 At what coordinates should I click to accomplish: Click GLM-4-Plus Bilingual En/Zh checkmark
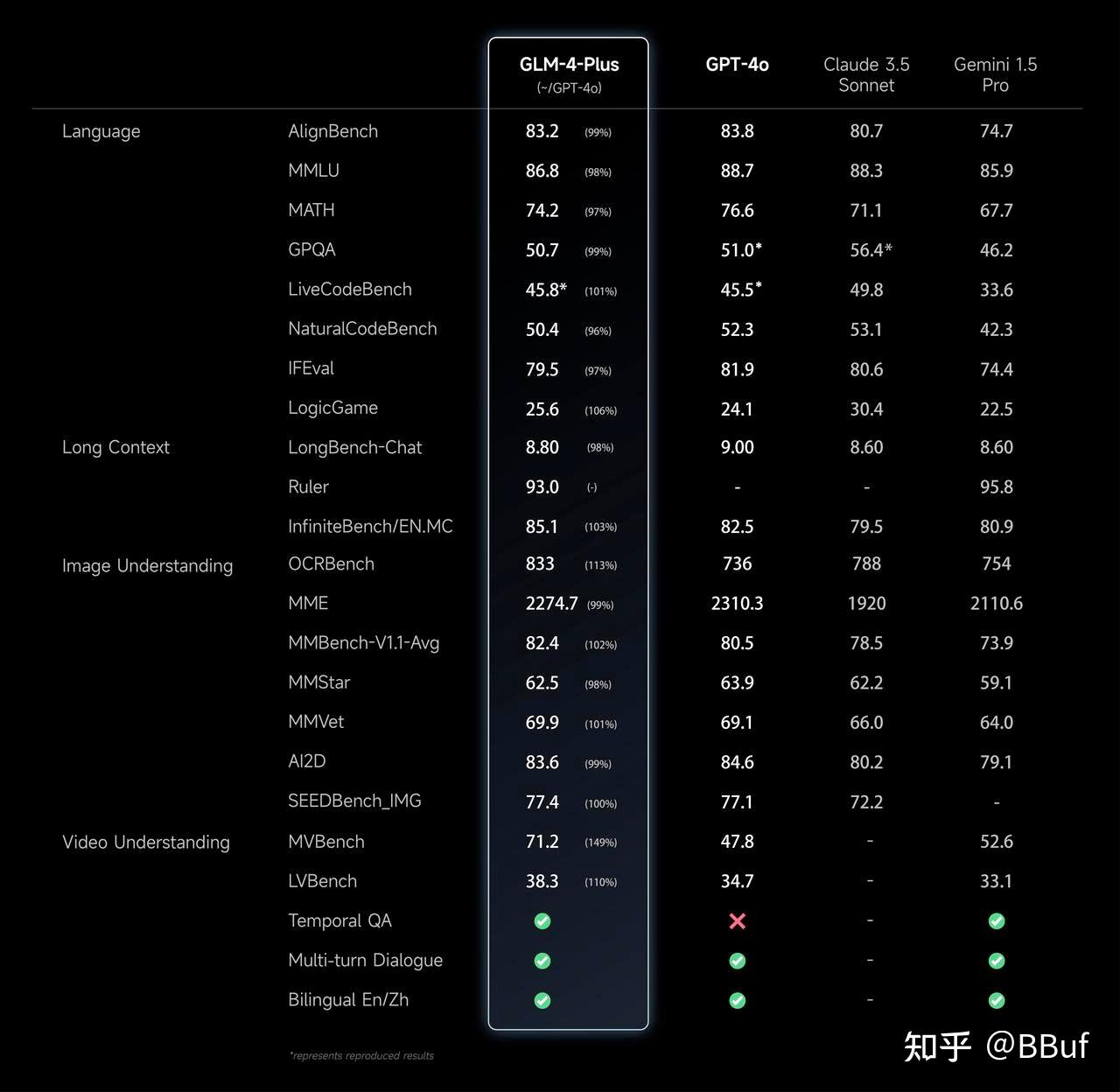542,1000
